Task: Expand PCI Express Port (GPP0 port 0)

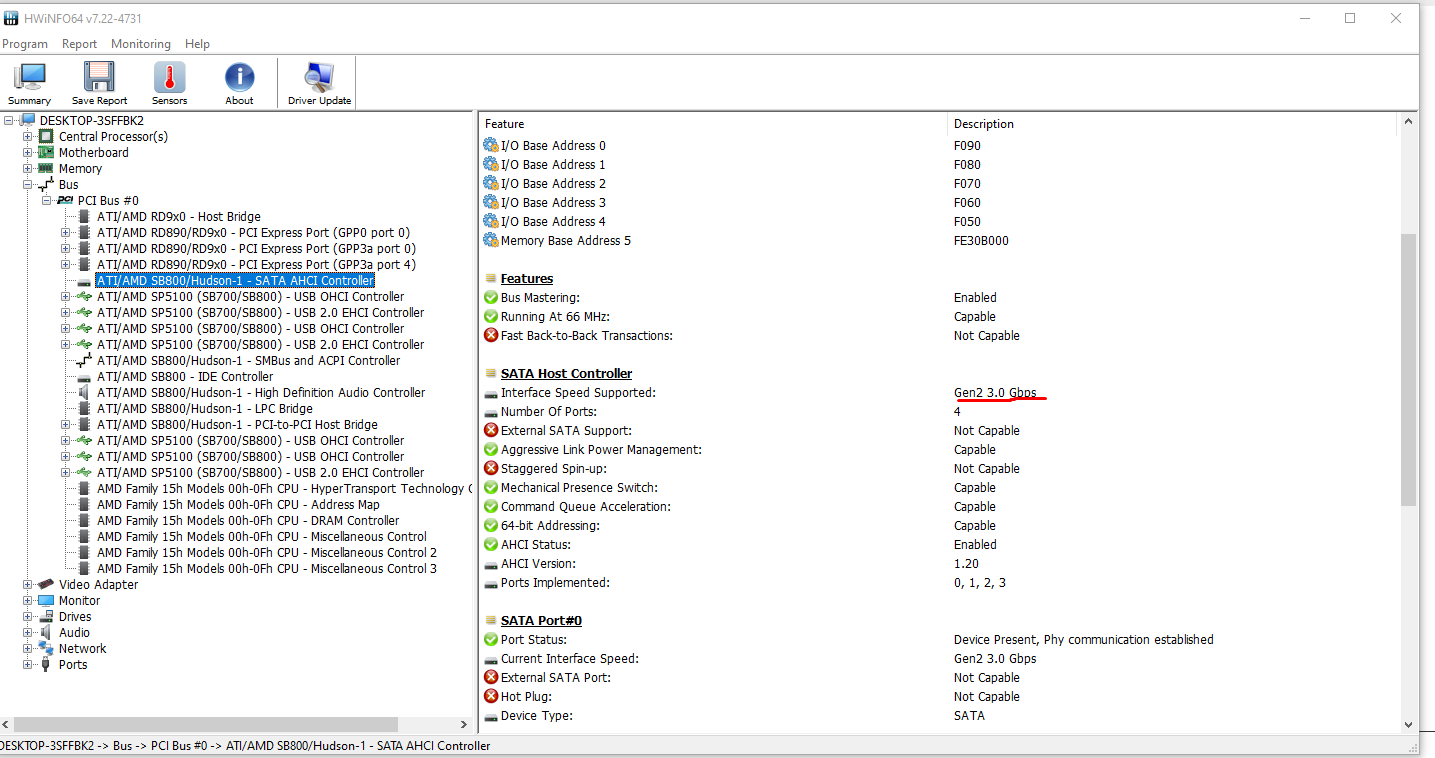Action: point(66,232)
